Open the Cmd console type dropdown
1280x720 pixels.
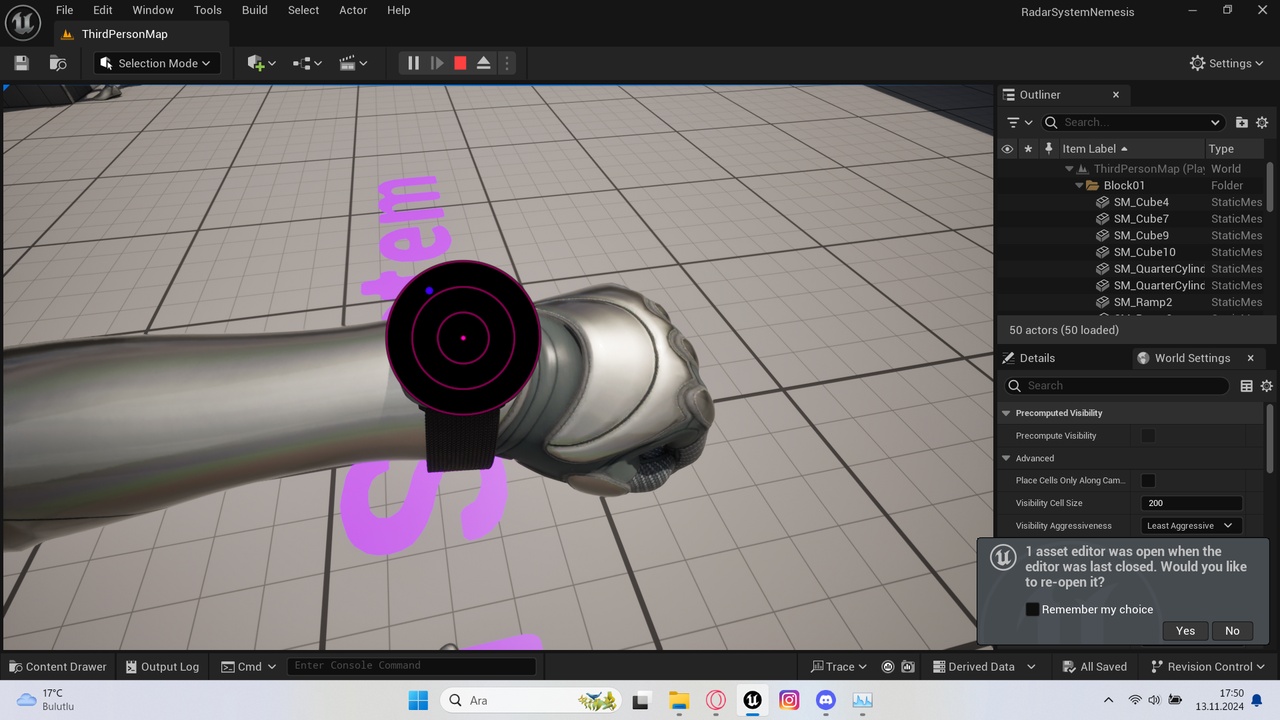click(x=248, y=666)
